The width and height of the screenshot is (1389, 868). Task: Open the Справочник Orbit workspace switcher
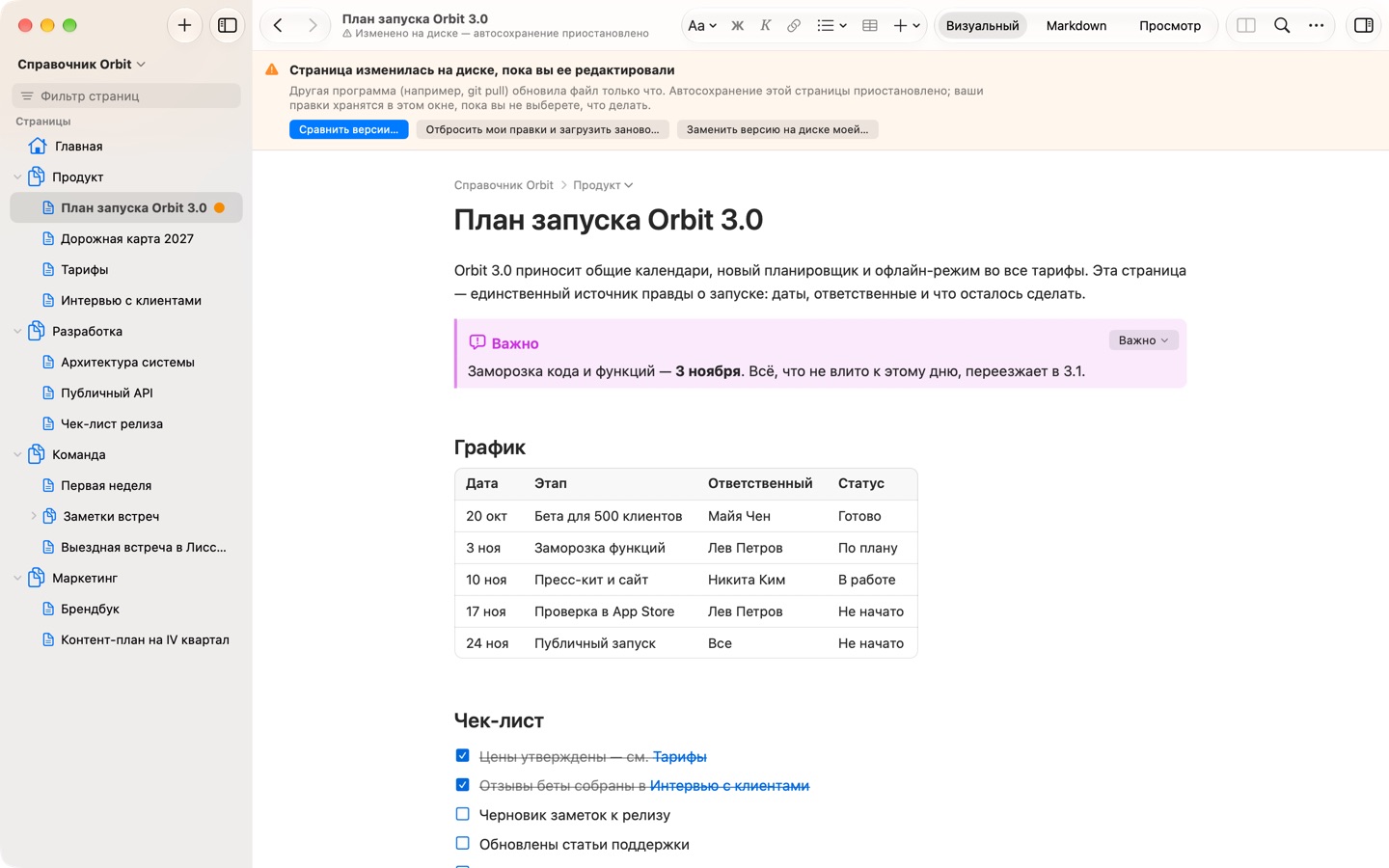point(81,64)
